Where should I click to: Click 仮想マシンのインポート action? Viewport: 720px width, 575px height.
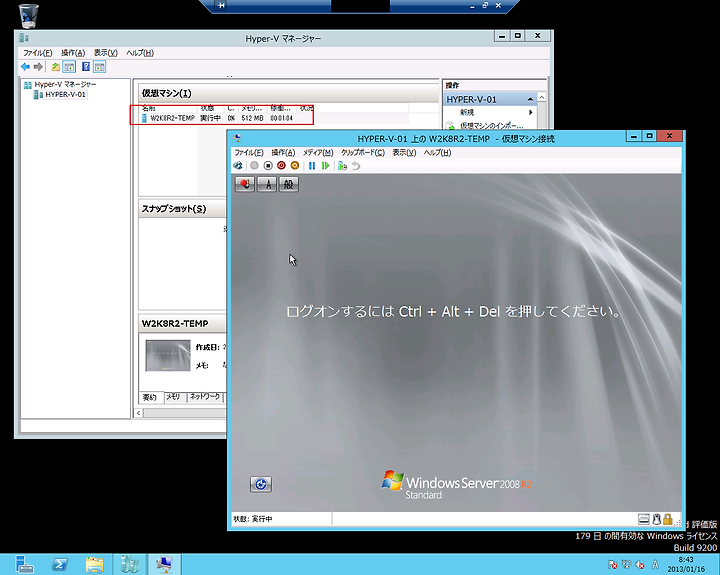pyautogui.click(x=492, y=125)
